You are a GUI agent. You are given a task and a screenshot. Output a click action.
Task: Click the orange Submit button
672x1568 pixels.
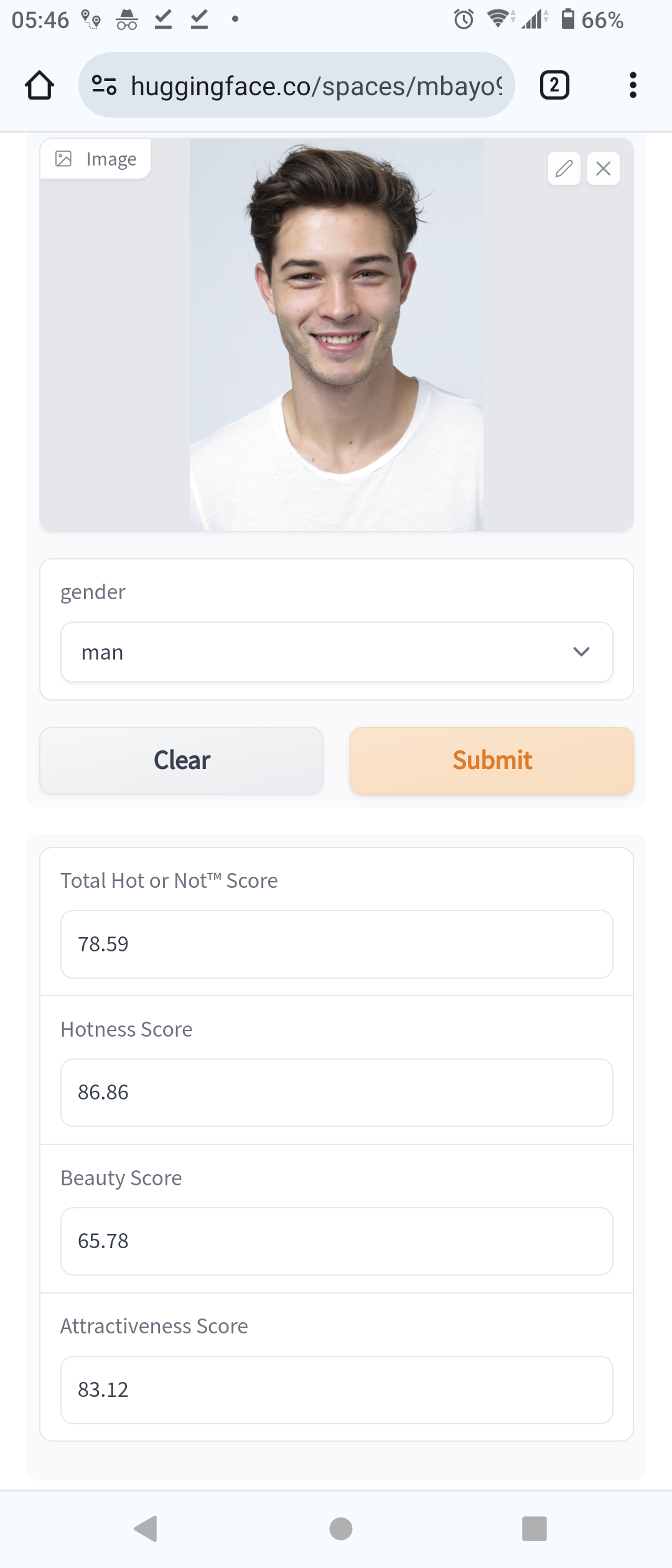(x=492, y=760)
